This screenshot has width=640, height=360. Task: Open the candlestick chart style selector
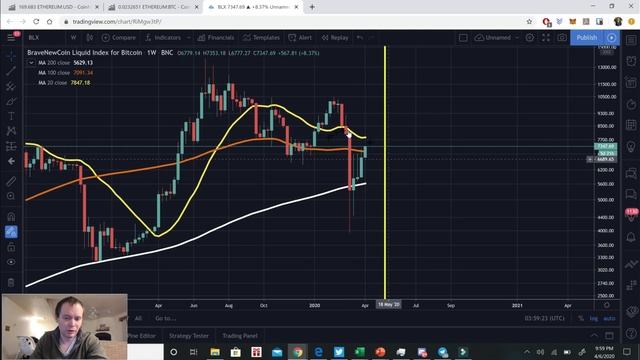pos(90,38)
